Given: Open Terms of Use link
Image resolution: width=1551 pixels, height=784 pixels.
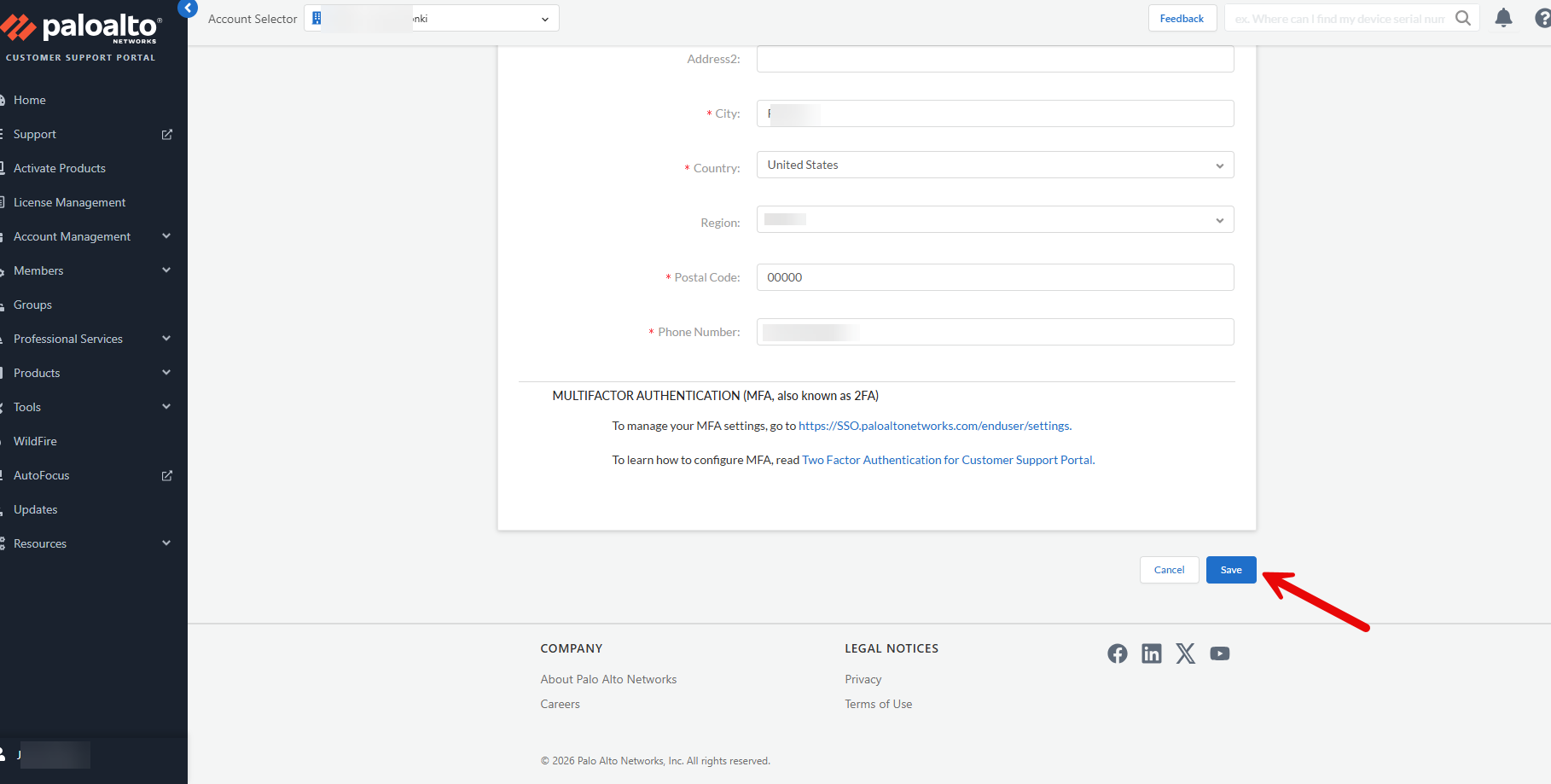Looking at the screenshot, I should click(x=878, y=704).
